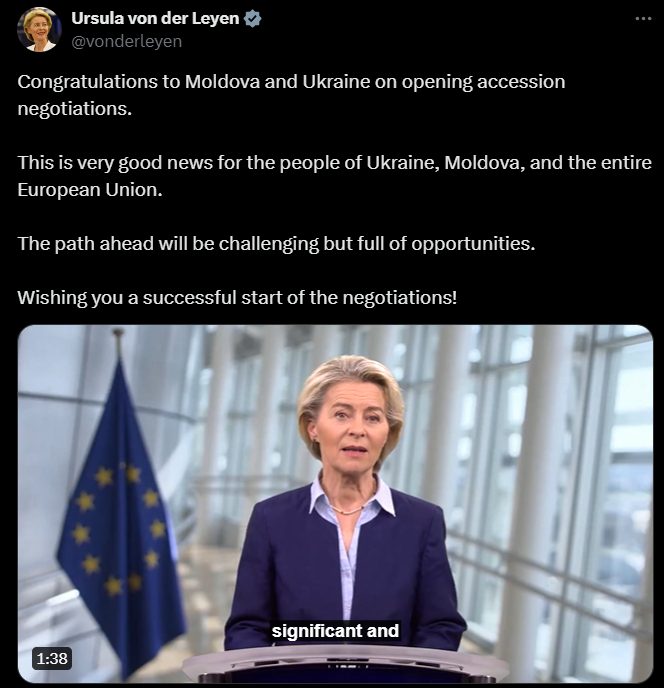The height and width of the screenshot is (688, 664).
Task: Click the flagpole top in the video
Action: coord(118,338)
